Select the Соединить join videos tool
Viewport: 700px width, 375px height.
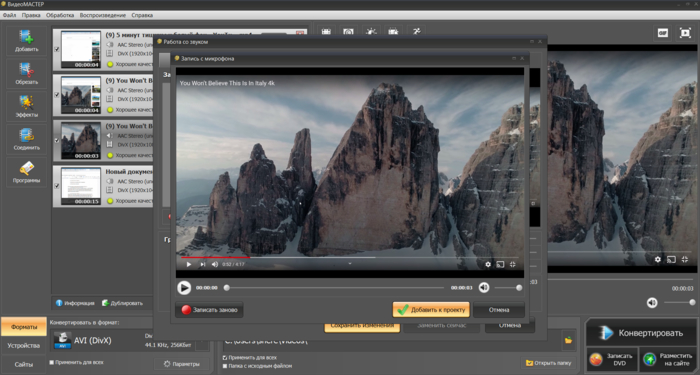click(x=26, y=139)
